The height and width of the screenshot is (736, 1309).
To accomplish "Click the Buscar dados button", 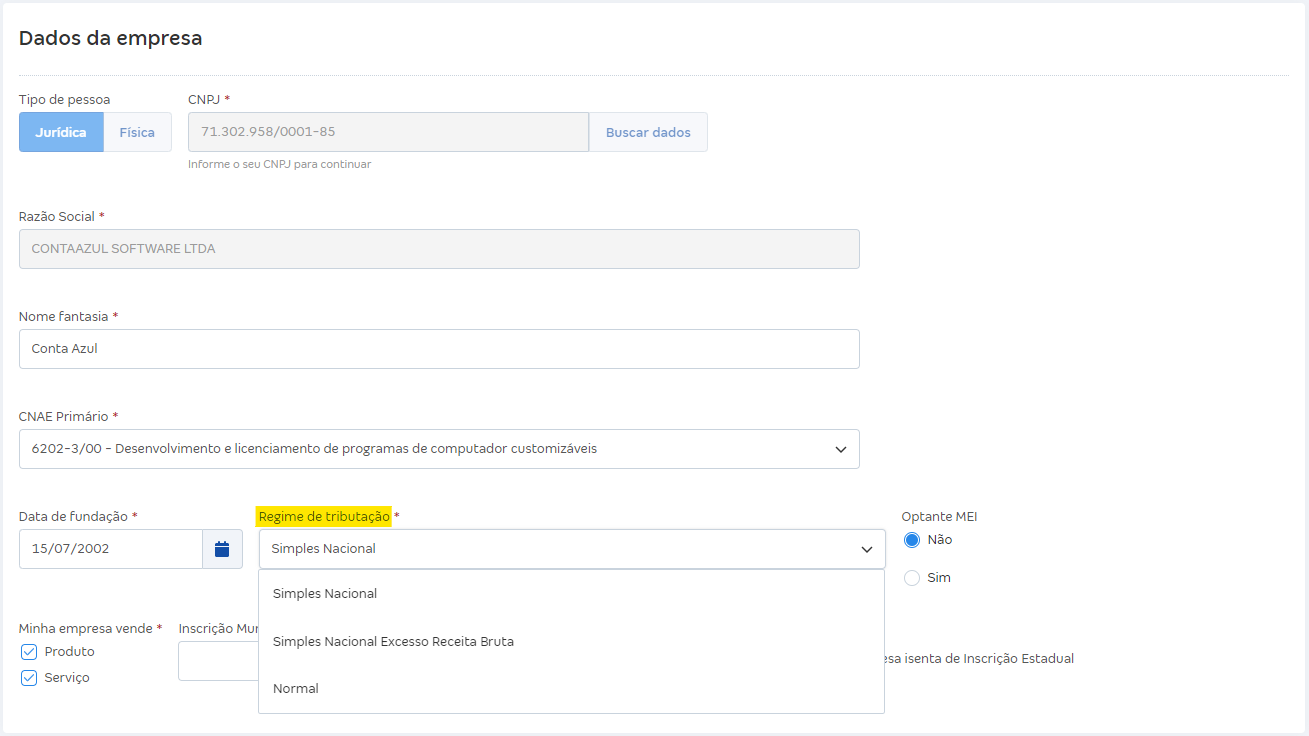I will 648,132.
